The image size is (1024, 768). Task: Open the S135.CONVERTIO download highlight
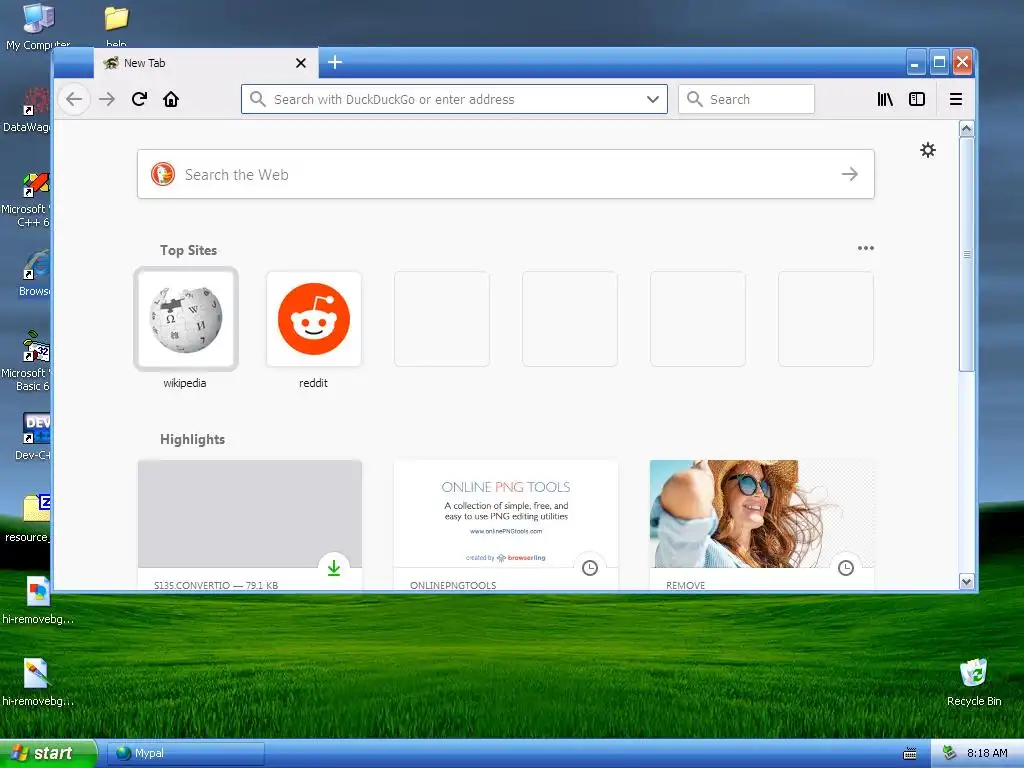click(250, 526)
